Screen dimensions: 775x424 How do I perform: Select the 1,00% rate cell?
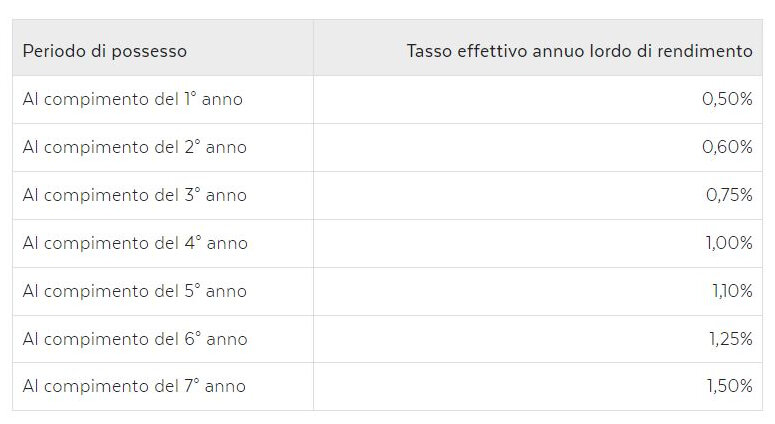pyautogui.click(x=728, y=243)
